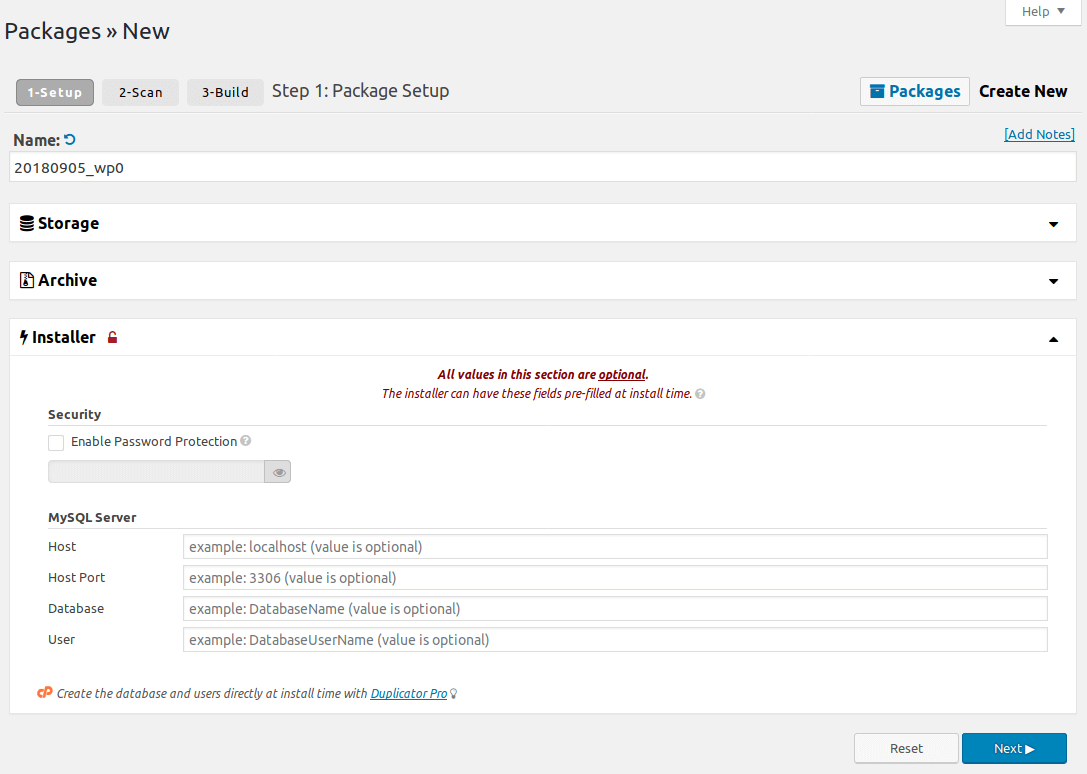Click the cPanel icon before Create the database

[x=44, y=692]
